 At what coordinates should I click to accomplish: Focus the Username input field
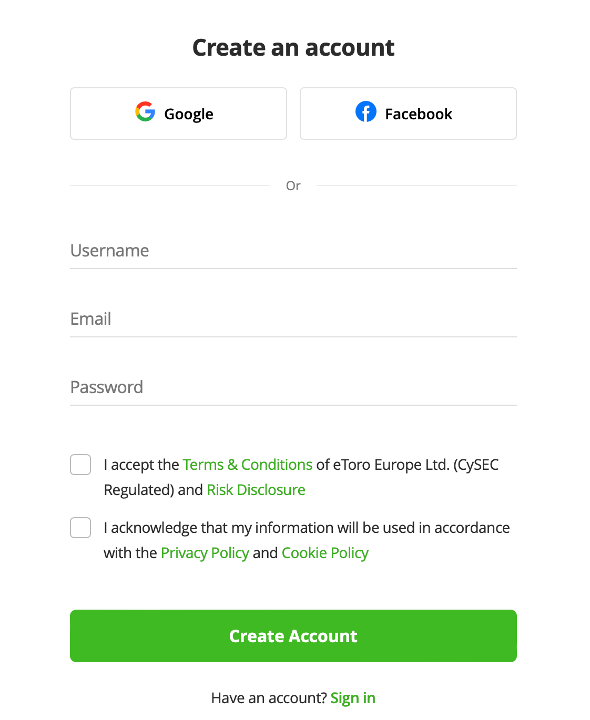293,251
